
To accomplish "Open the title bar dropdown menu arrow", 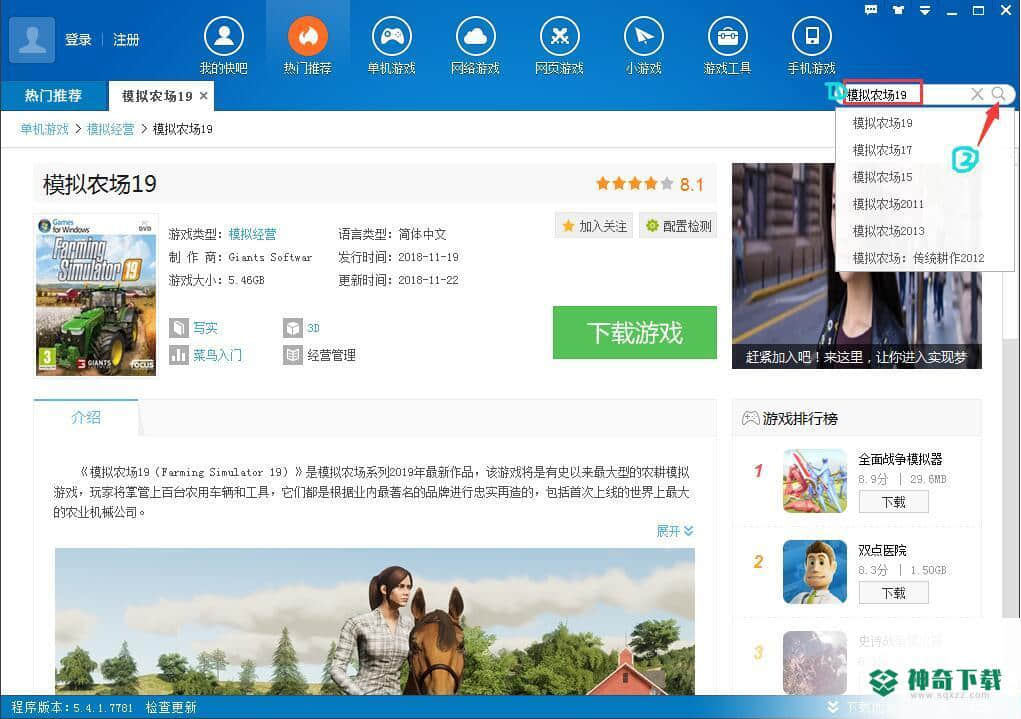I will pyautogui.click(x=925, y=10).
